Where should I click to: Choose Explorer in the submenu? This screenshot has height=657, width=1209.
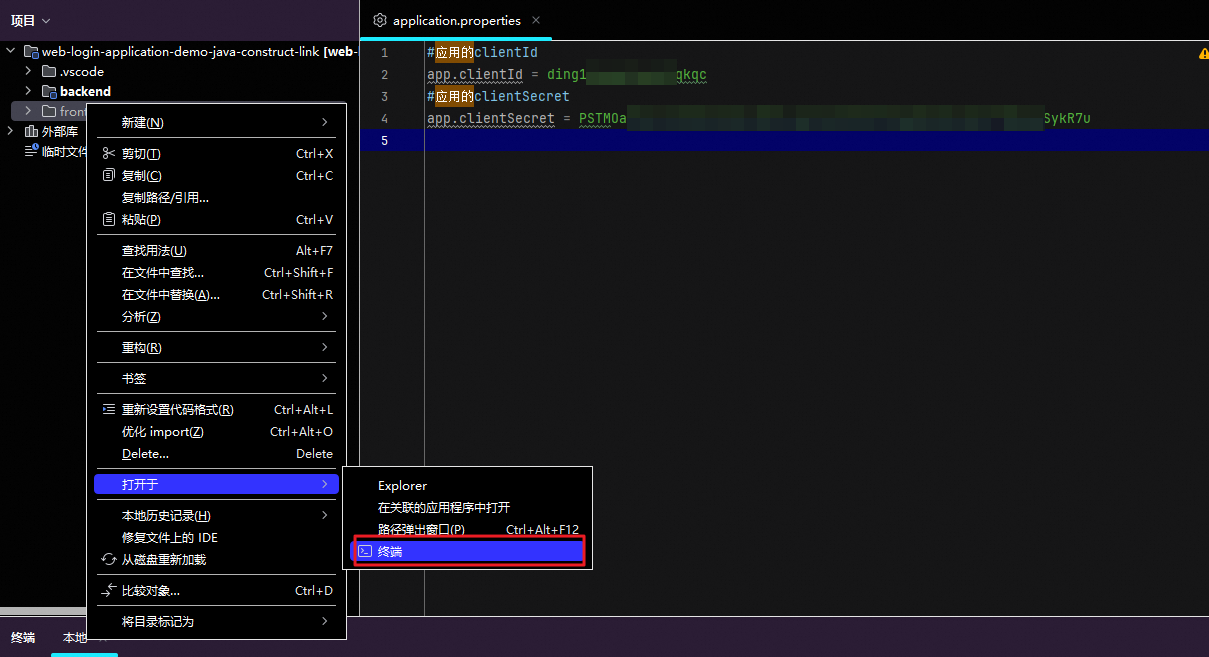pyautogui.click(x=468, y=485)
